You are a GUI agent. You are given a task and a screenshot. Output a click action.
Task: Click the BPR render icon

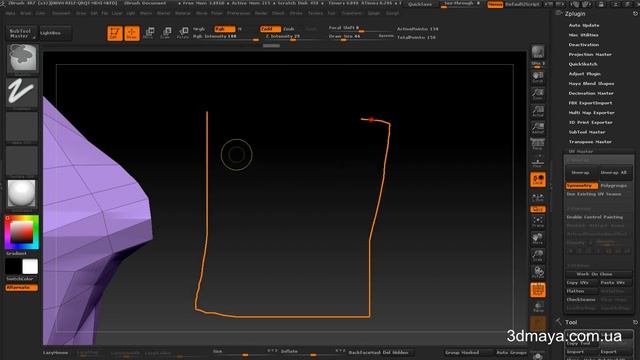(538, 52)
